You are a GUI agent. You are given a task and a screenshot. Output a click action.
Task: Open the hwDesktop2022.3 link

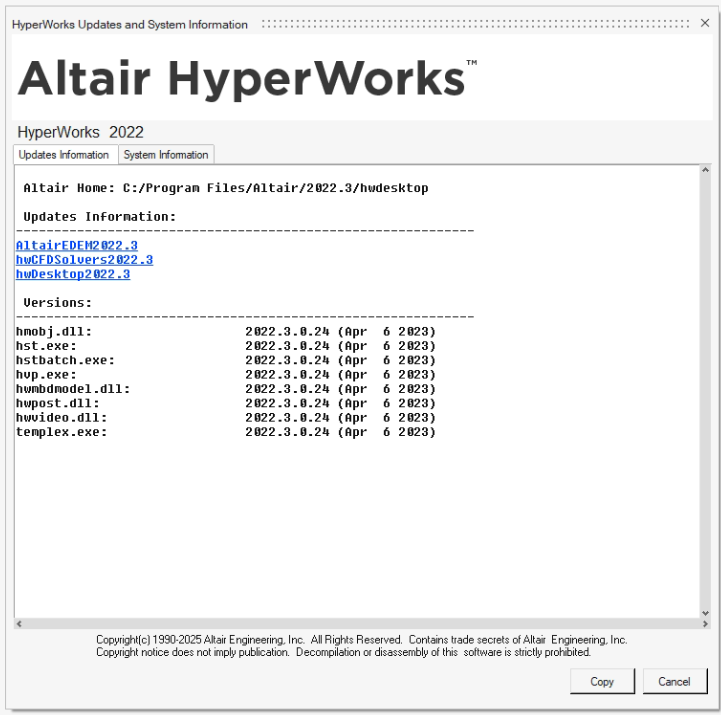click(x=73, y=274)
